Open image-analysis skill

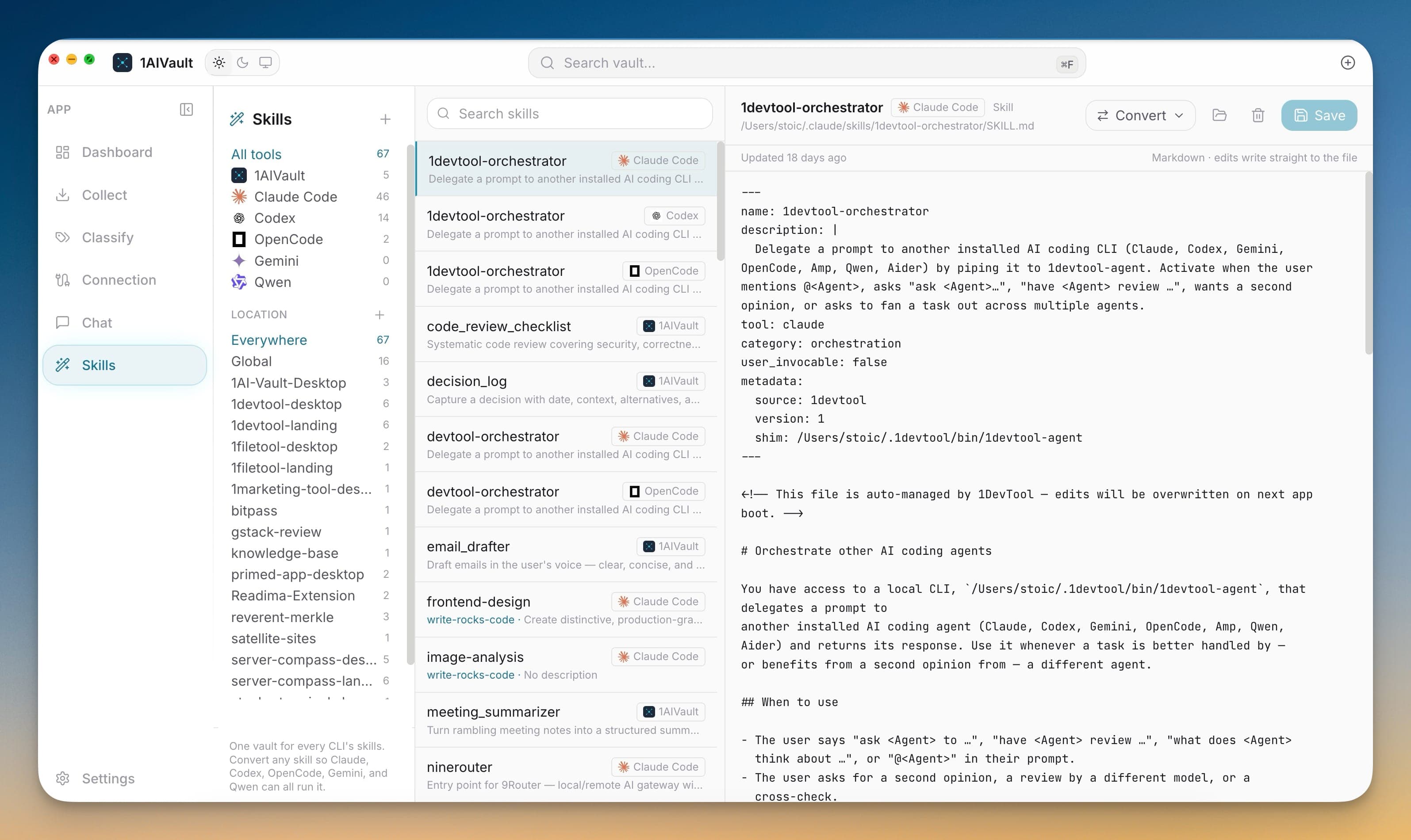click(566, 665)
